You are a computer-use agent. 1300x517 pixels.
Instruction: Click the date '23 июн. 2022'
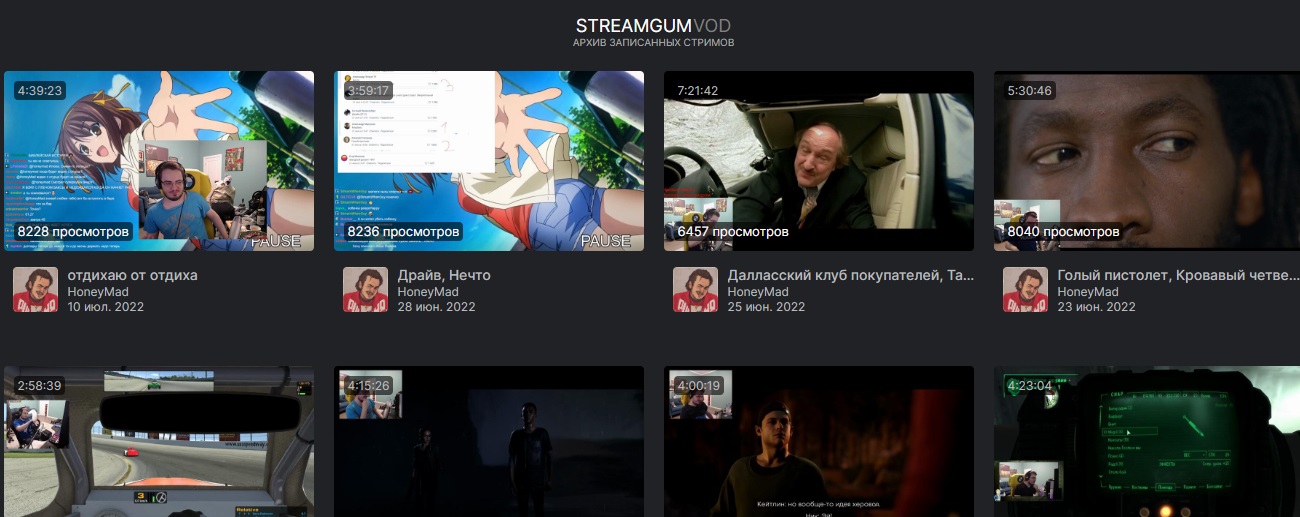pos(1096,307)
